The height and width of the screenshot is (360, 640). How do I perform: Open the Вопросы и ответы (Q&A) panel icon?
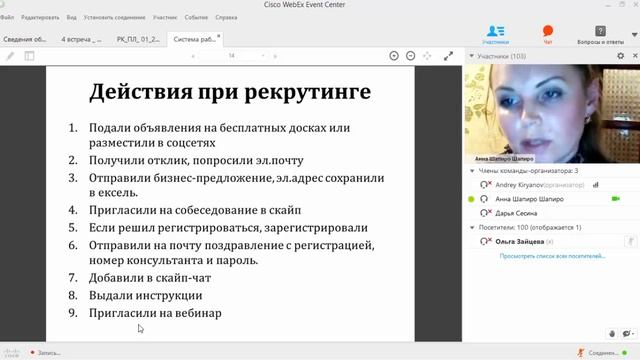600,34
